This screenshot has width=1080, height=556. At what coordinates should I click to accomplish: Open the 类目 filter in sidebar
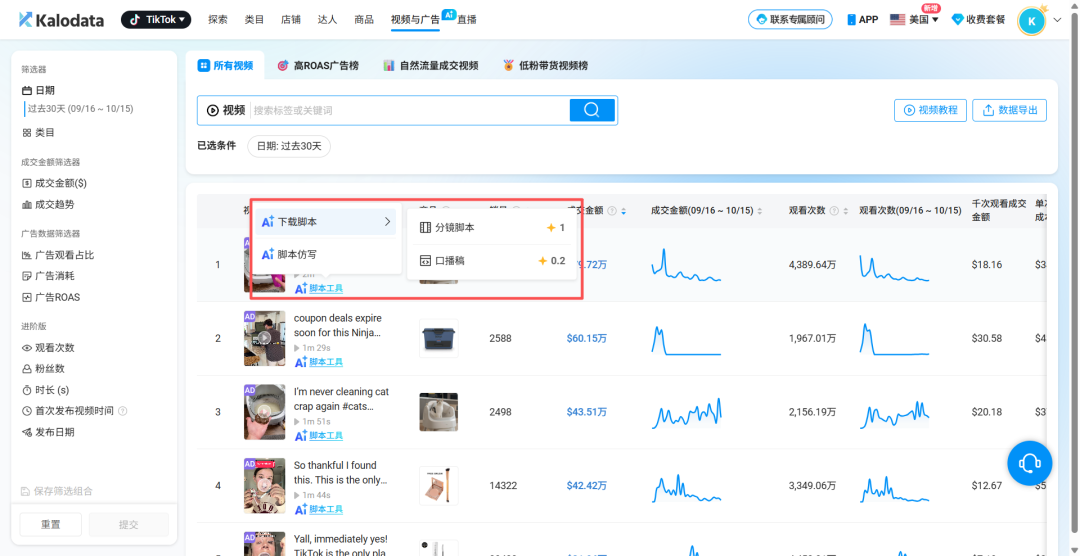pos(39,132)
